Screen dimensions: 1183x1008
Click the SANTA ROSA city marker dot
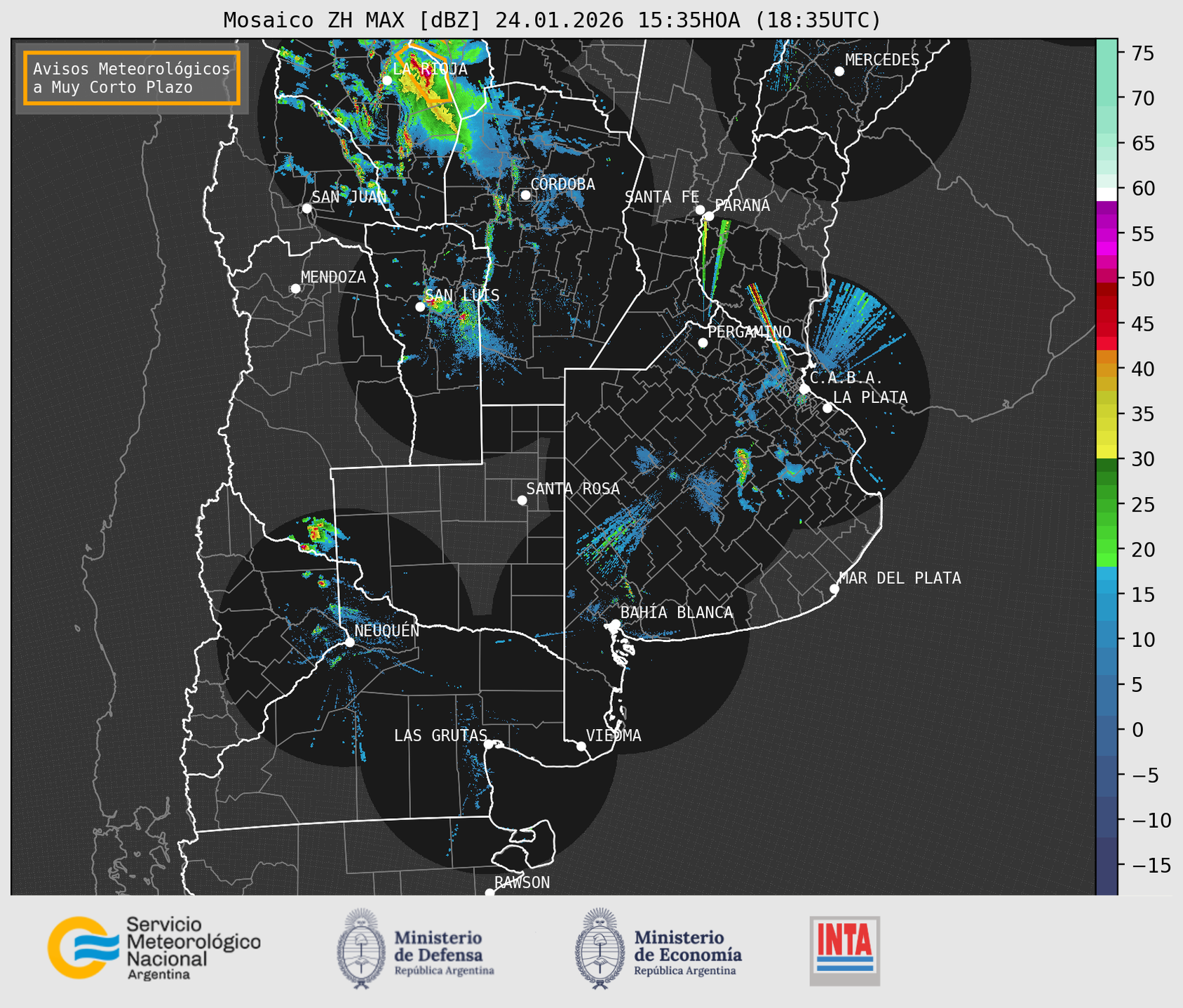point(522,500)
